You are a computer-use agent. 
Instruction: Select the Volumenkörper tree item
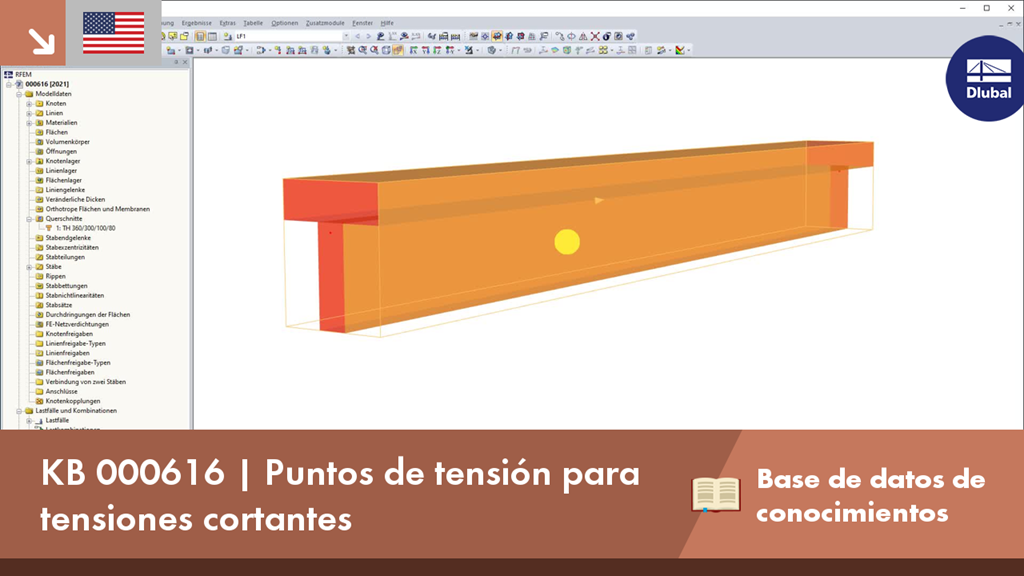pyautogui.click(x=67, y=142)
